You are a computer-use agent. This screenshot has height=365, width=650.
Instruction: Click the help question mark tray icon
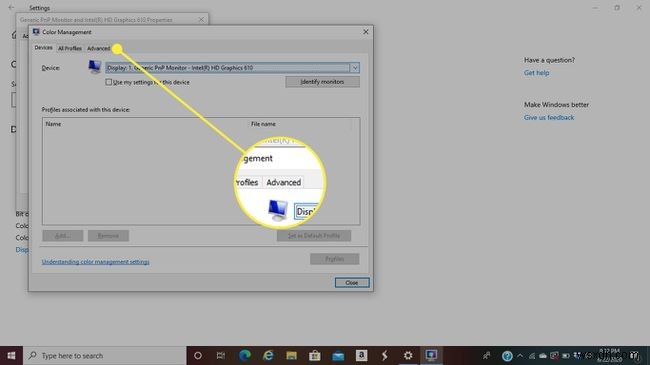[507, 356]
